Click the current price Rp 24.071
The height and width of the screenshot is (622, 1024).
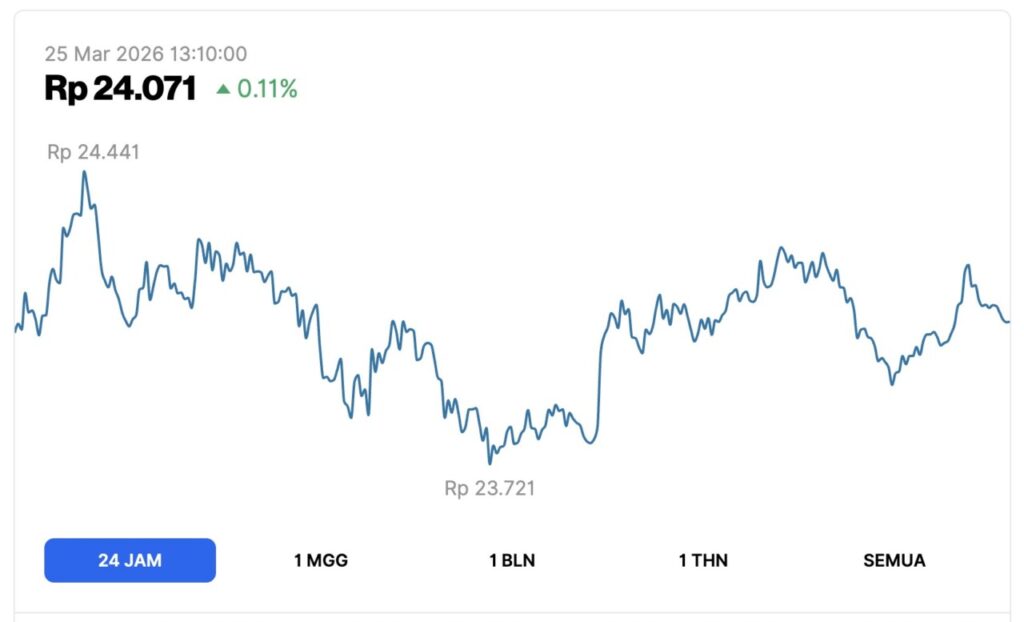point(120,89)
